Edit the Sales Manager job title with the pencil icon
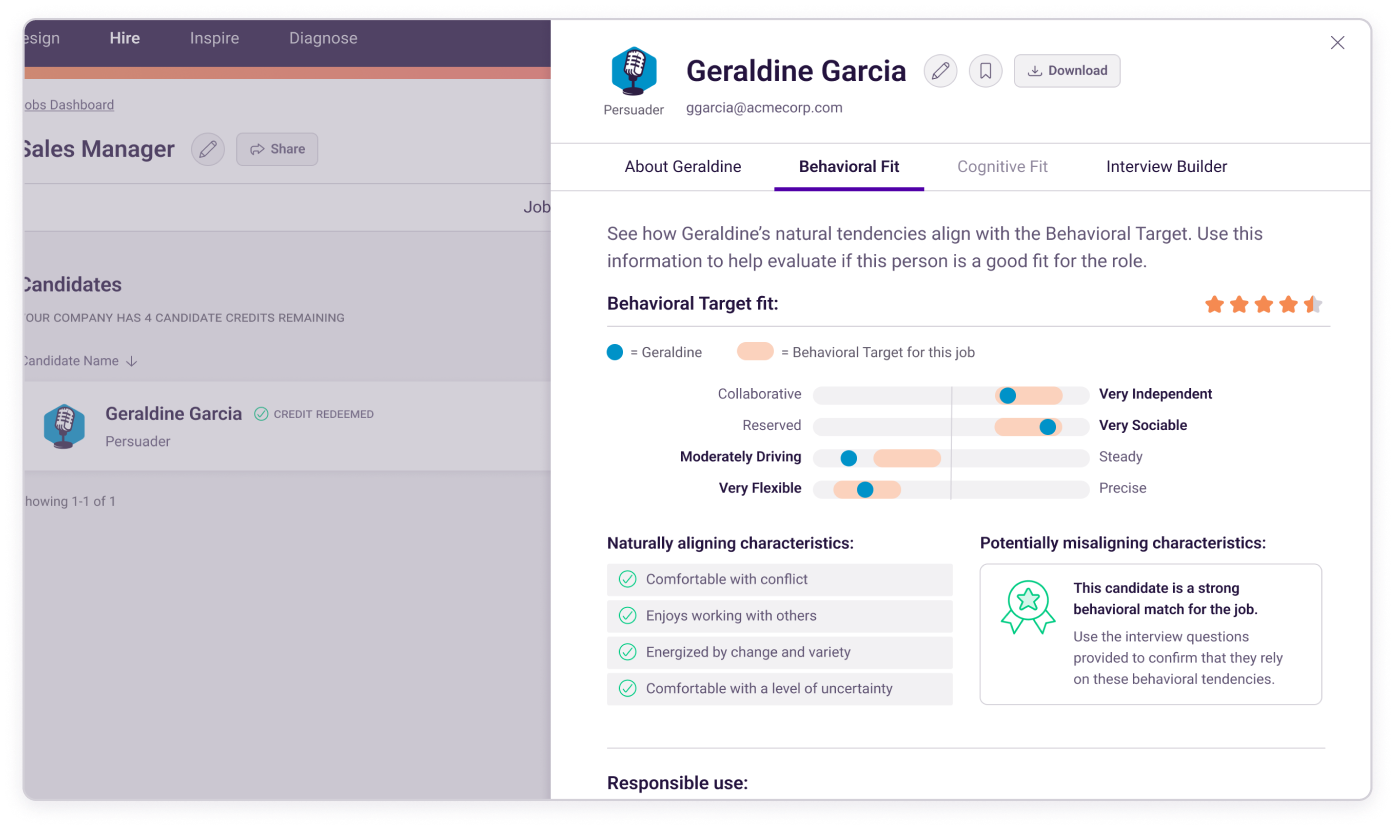This screenshot has height=828, width=1395. 208,149
